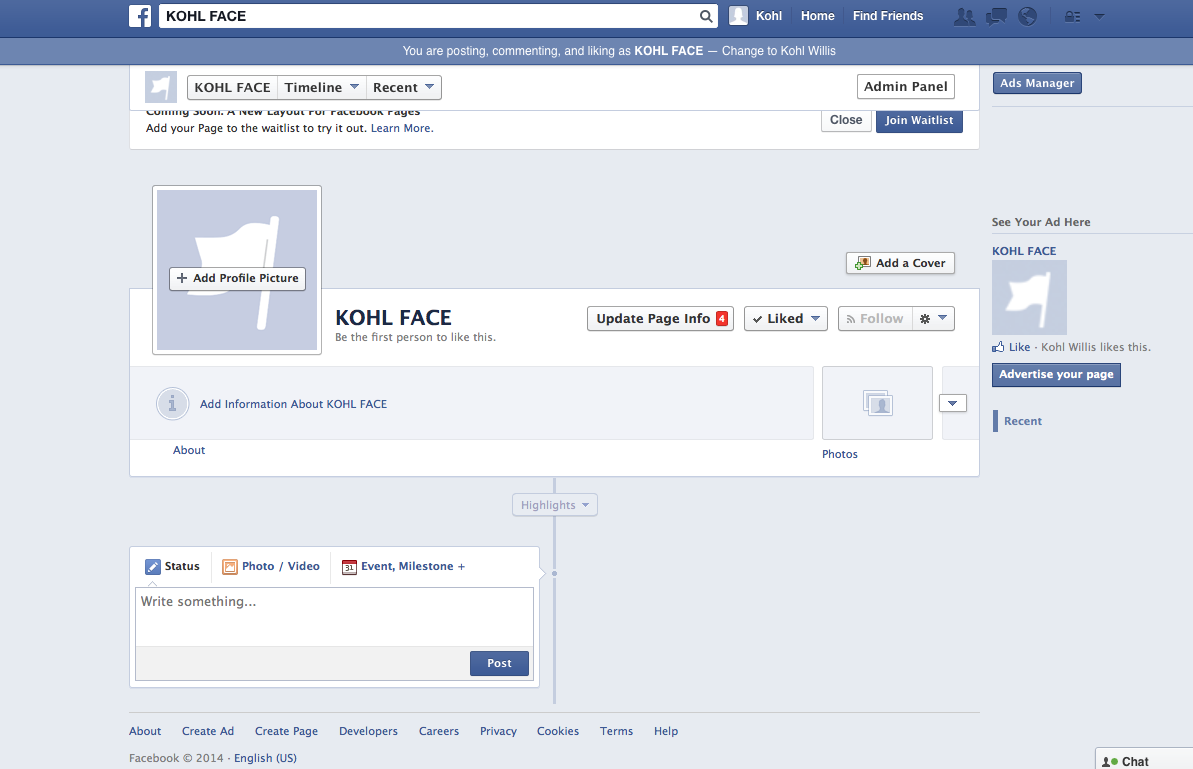Click the Like thumbs-up in the ad preview
The width and height of the screenshot is (1193, 769).
997,347
